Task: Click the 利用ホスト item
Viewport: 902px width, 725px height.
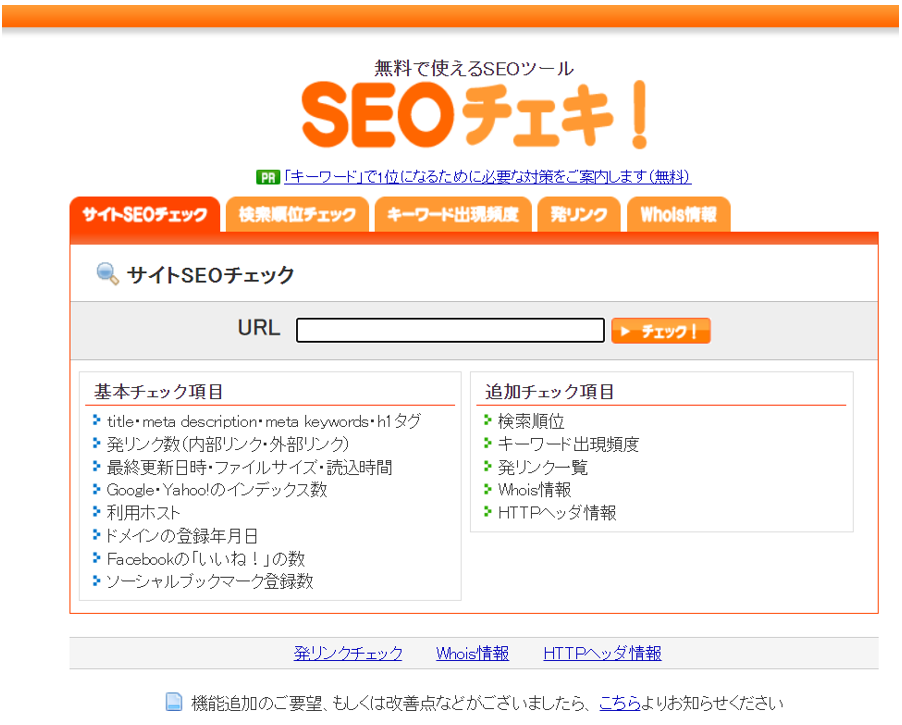Action: point(143,513)
